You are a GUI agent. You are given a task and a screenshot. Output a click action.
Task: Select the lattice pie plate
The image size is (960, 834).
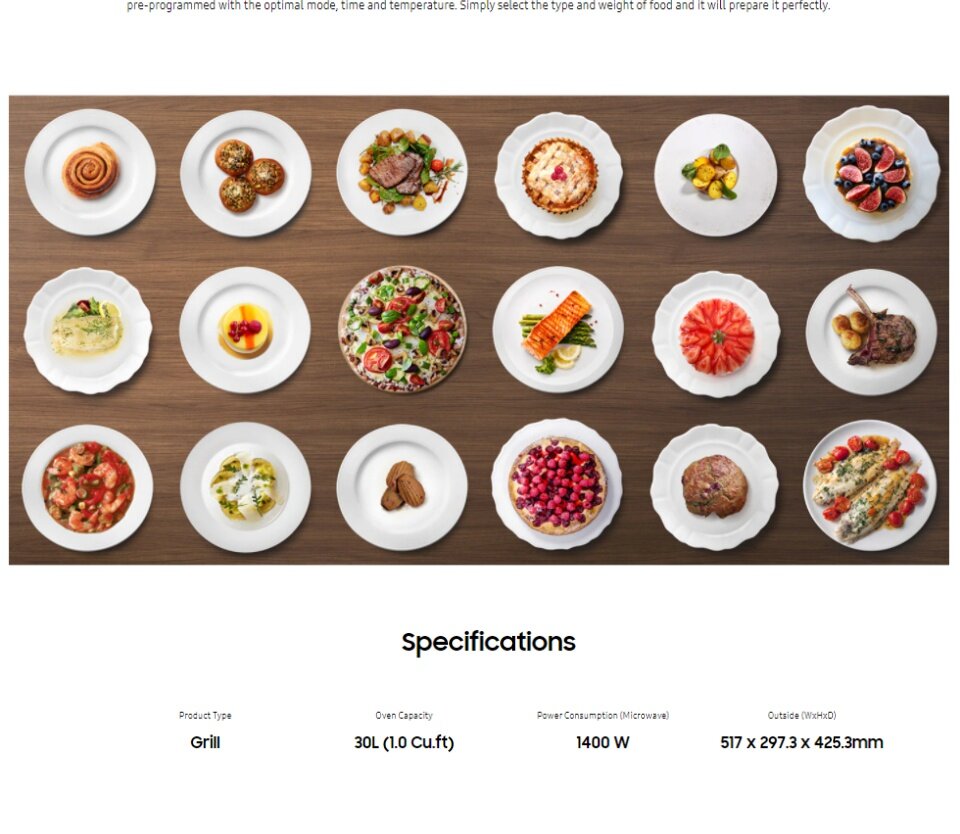tap(559, 175)
